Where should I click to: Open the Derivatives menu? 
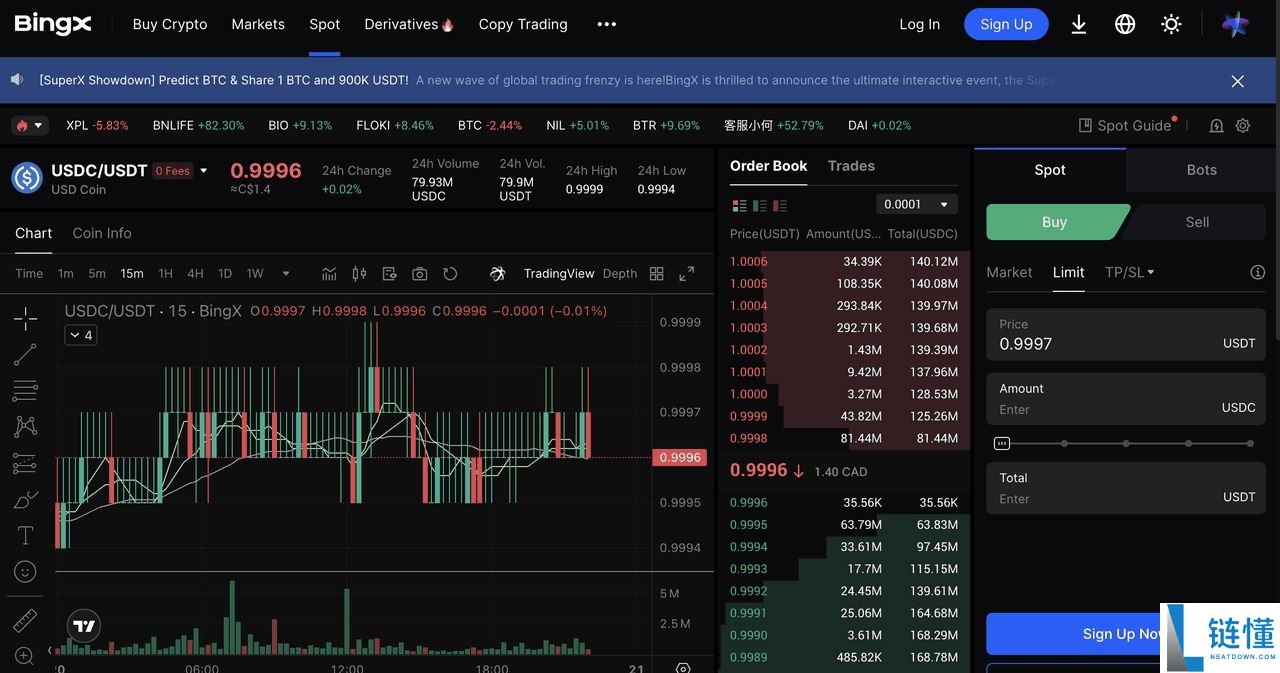pos(409,24)
